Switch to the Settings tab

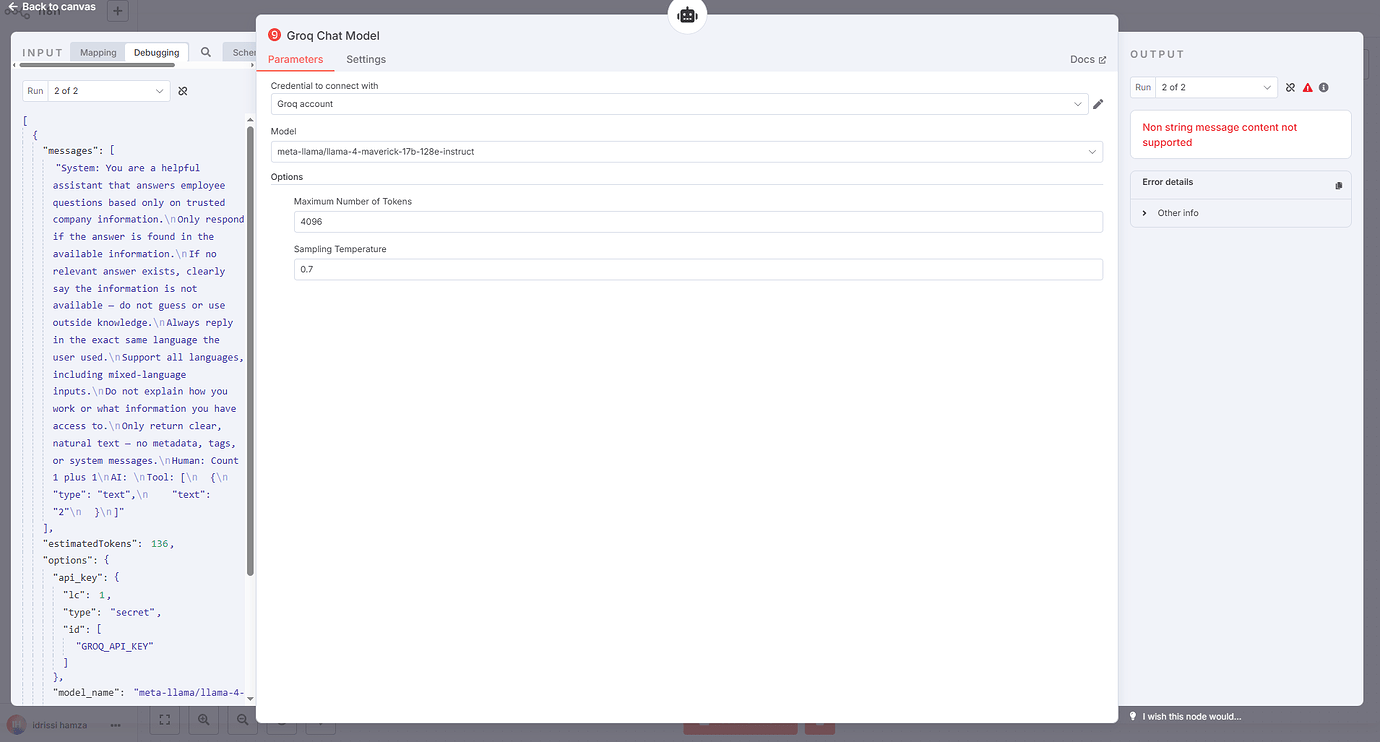365,59
